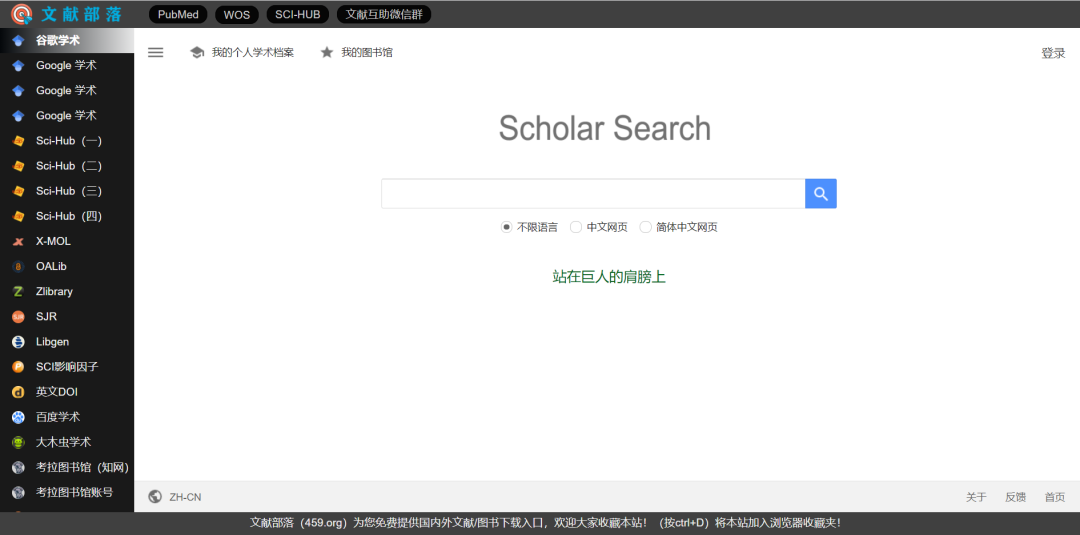
Task: Click the Scholar Search heading
Action: point(605,128)
